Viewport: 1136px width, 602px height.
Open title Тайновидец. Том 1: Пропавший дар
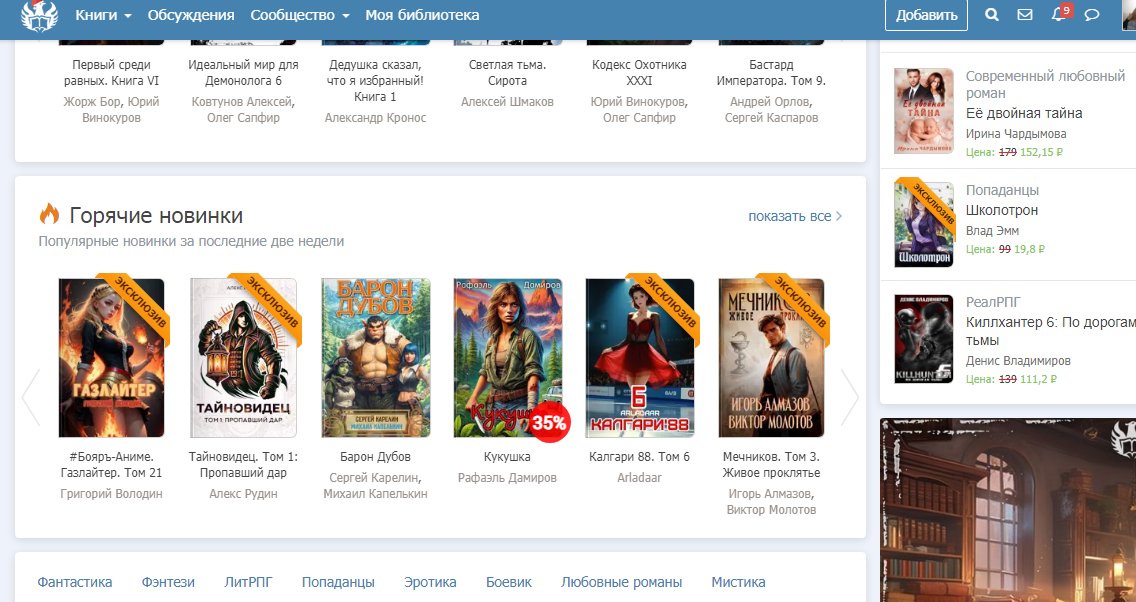pyautogui.click(x=243, y=465)
